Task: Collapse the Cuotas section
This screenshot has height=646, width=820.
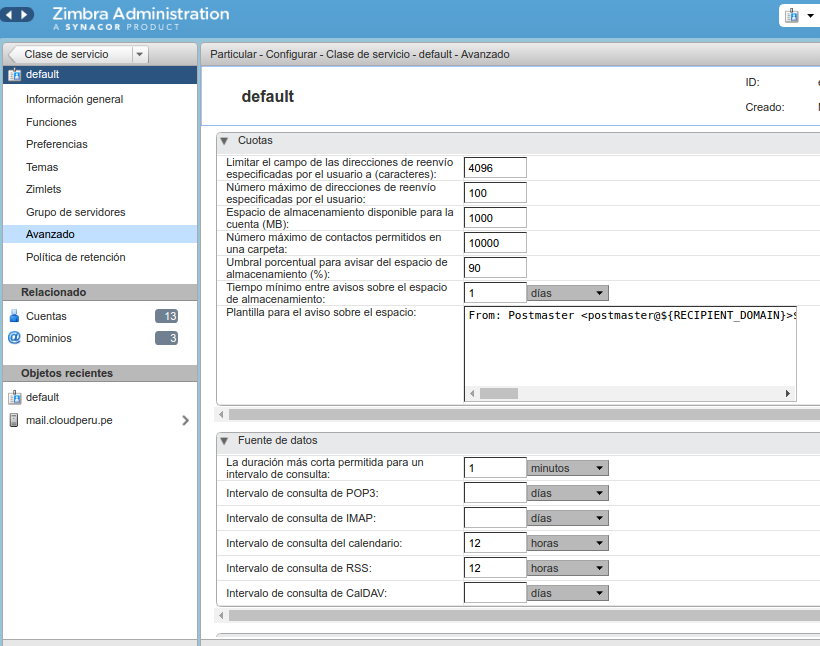Action: [x=224, y=141]
